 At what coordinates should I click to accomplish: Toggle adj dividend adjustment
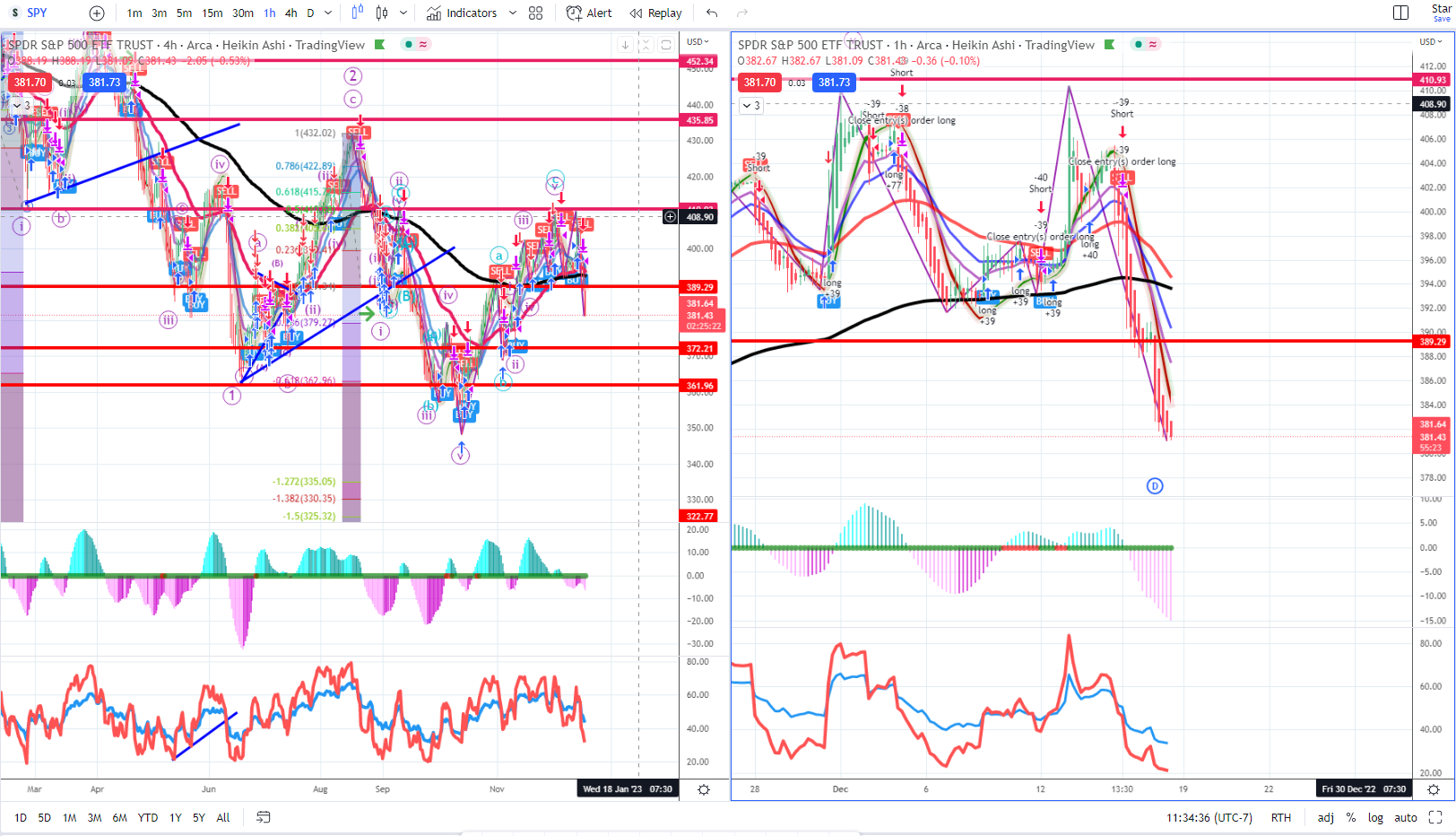pos(1326,817)
